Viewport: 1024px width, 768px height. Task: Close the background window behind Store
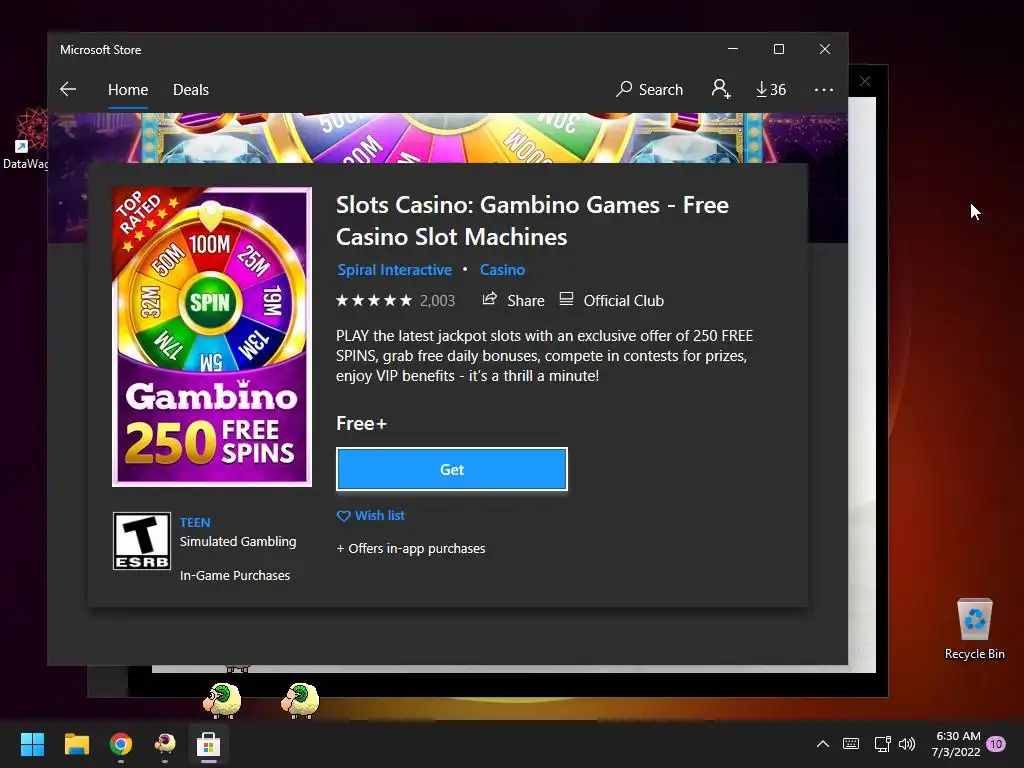click(x=865, y=81)
